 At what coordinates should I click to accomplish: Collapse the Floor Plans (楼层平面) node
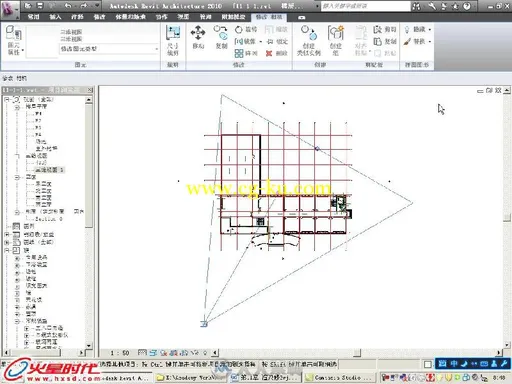(17, 107)
